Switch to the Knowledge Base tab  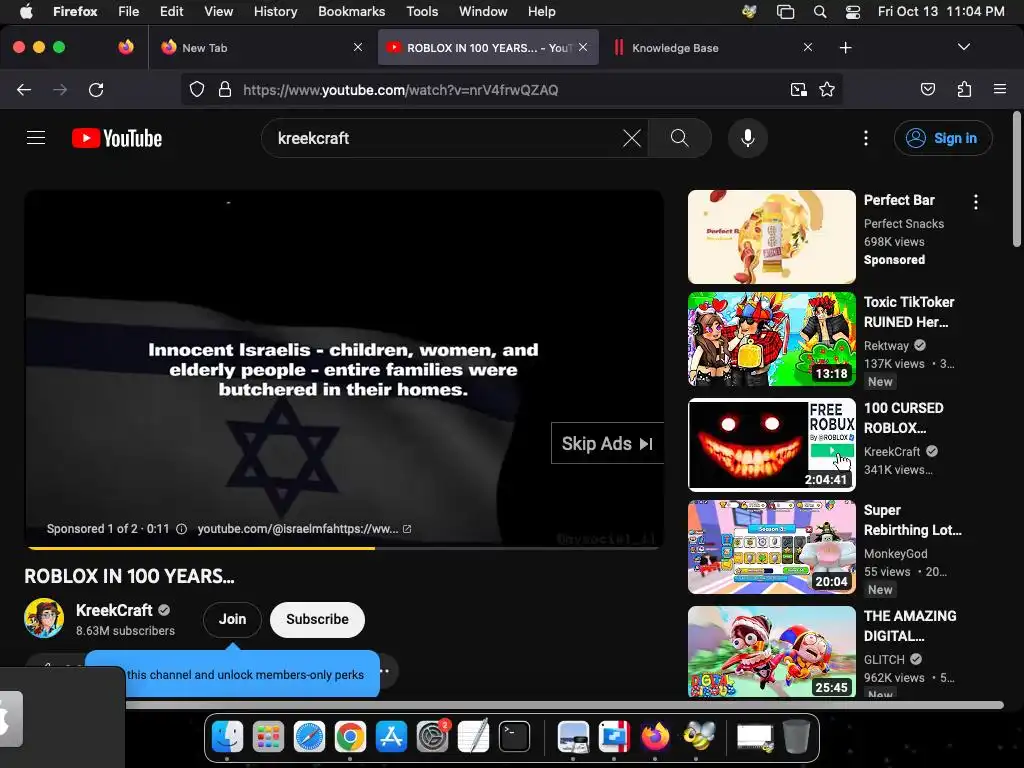pyautogui.click(x=711, y=48)
